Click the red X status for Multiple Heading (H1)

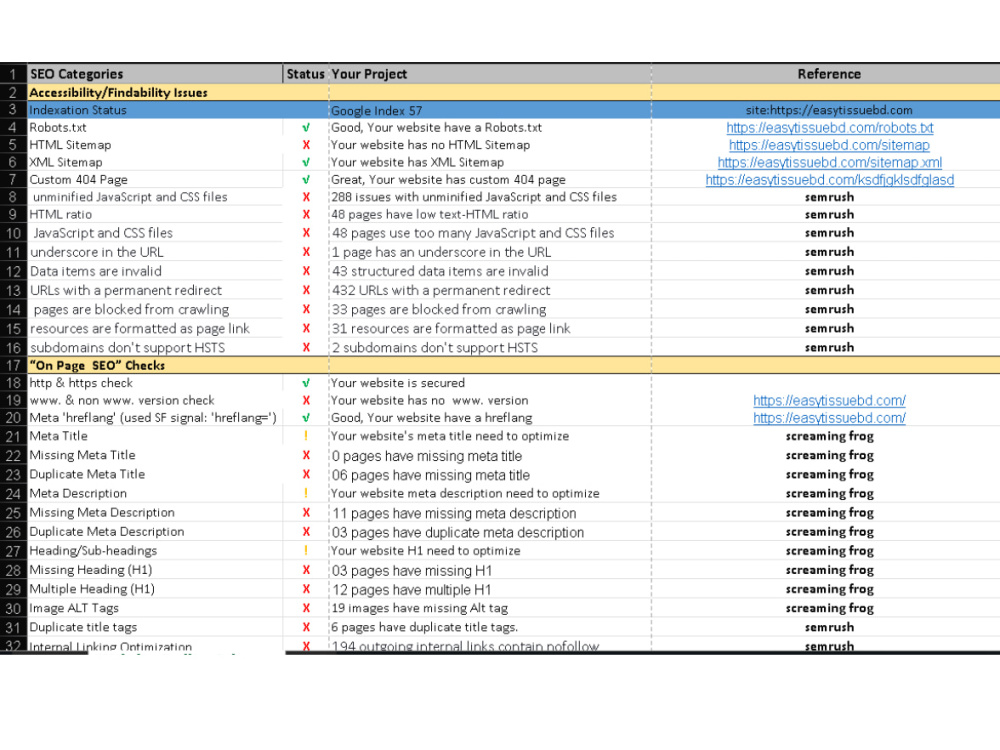pyautogui.click(x=306, y=589)
